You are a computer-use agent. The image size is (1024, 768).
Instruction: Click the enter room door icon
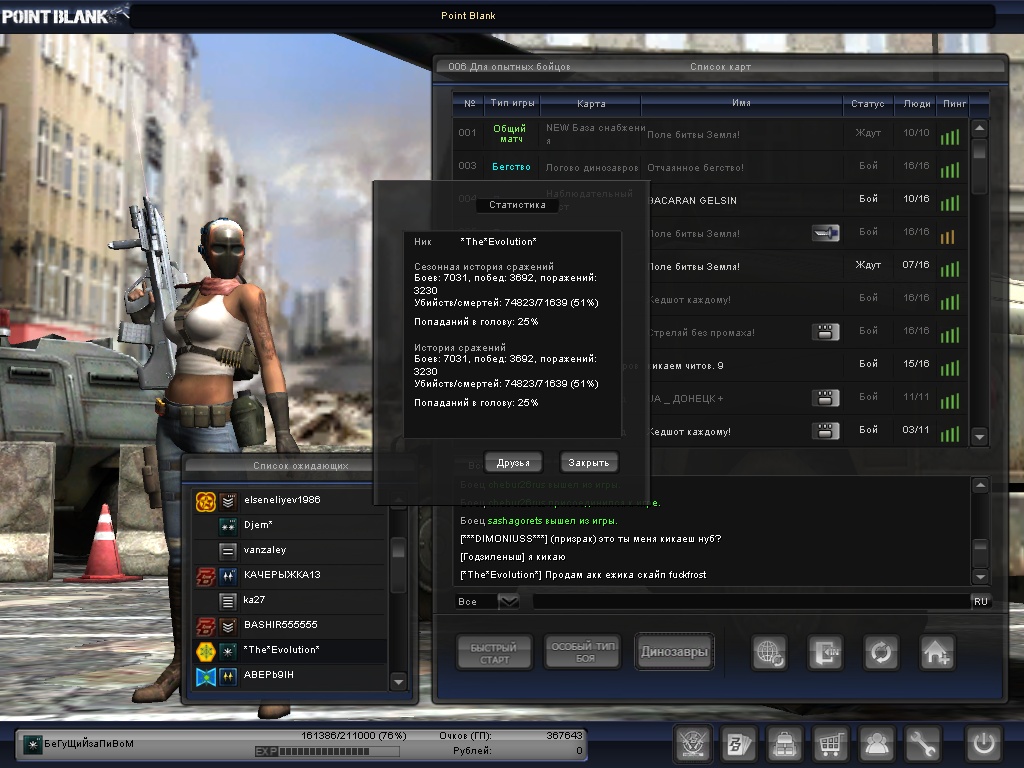(826, 652)
